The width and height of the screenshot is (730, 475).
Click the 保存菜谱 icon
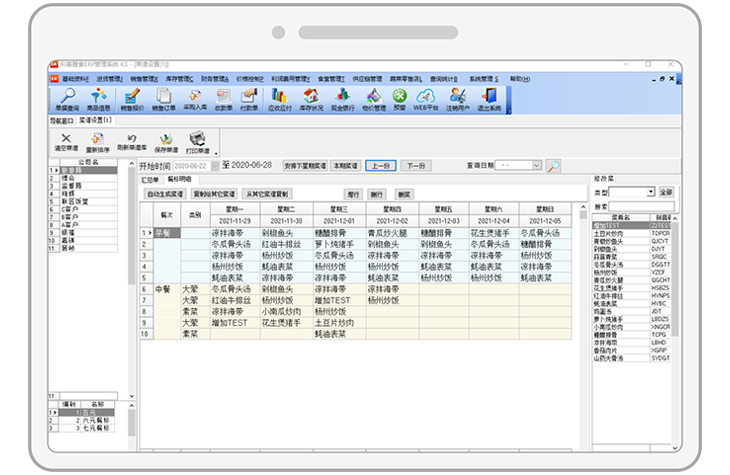pyautogui.click(x=161, y=141)
